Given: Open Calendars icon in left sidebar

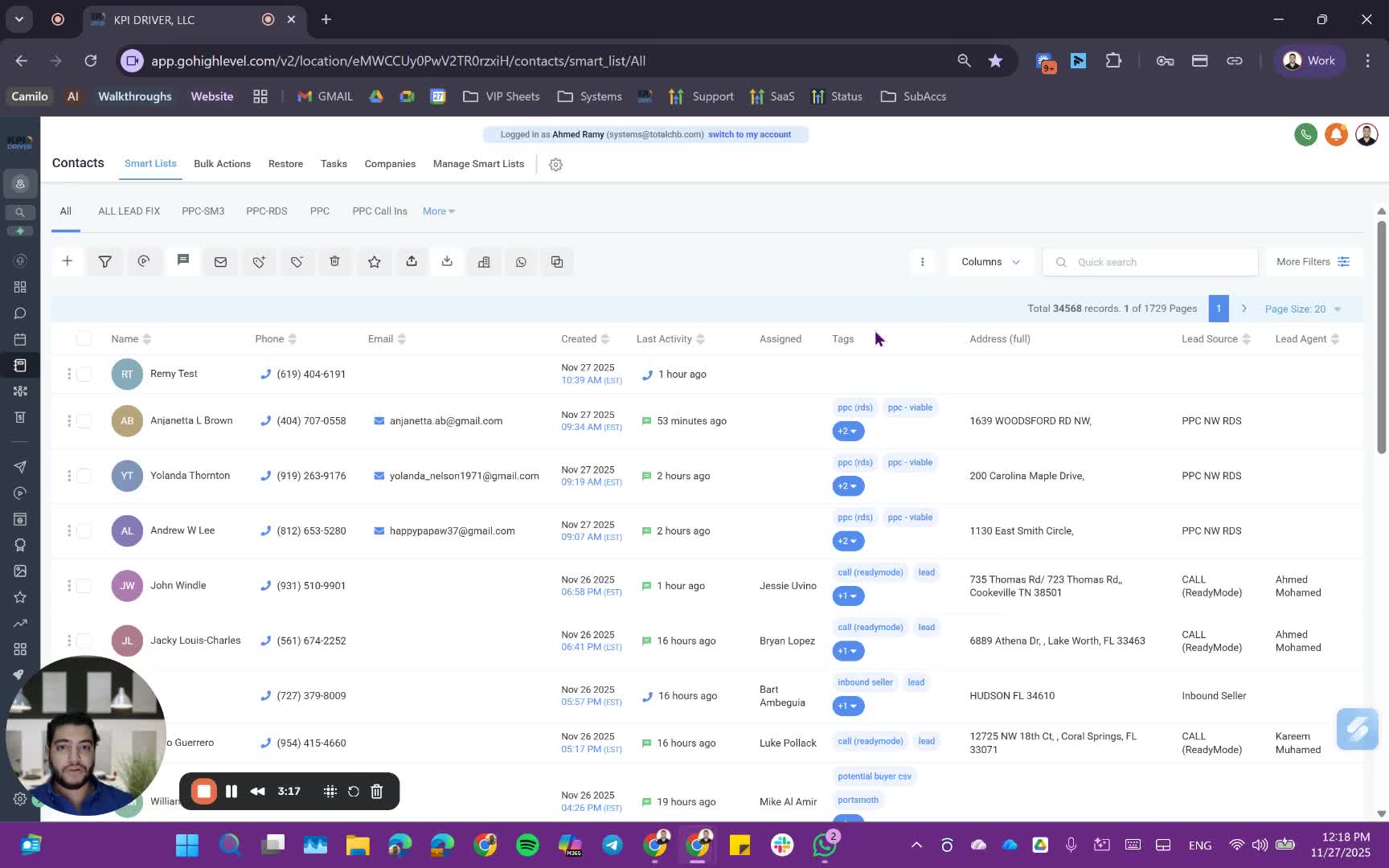Looking at the screenshot, I should click(x=20, y=339).
